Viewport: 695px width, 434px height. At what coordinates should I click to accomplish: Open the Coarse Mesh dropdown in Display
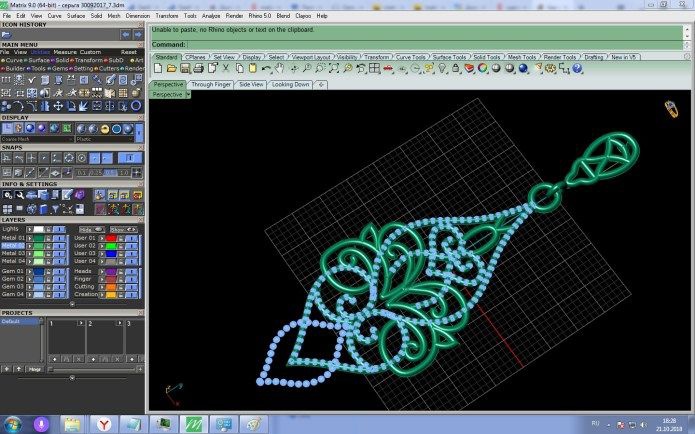click(x=37, y=139)
